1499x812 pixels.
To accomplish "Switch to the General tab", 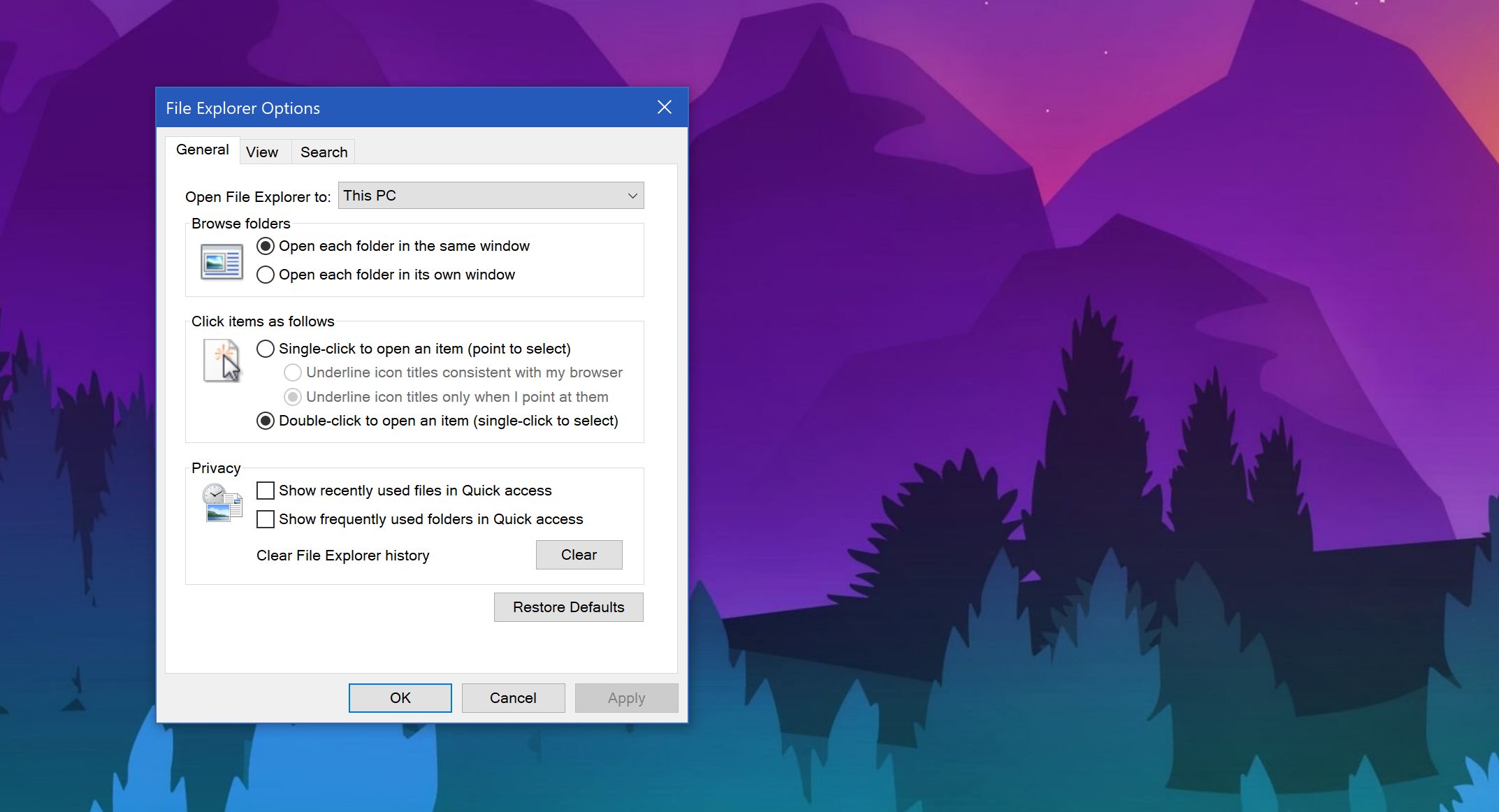I will [x=203, y=150].
